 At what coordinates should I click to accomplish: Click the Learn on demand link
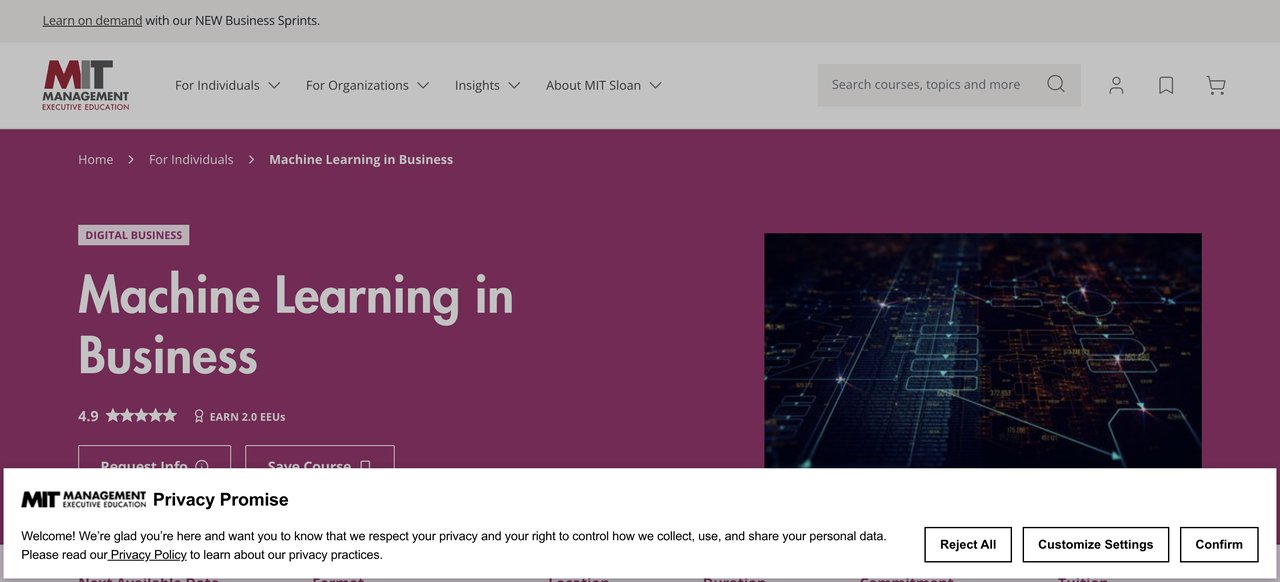coord(92,20)
